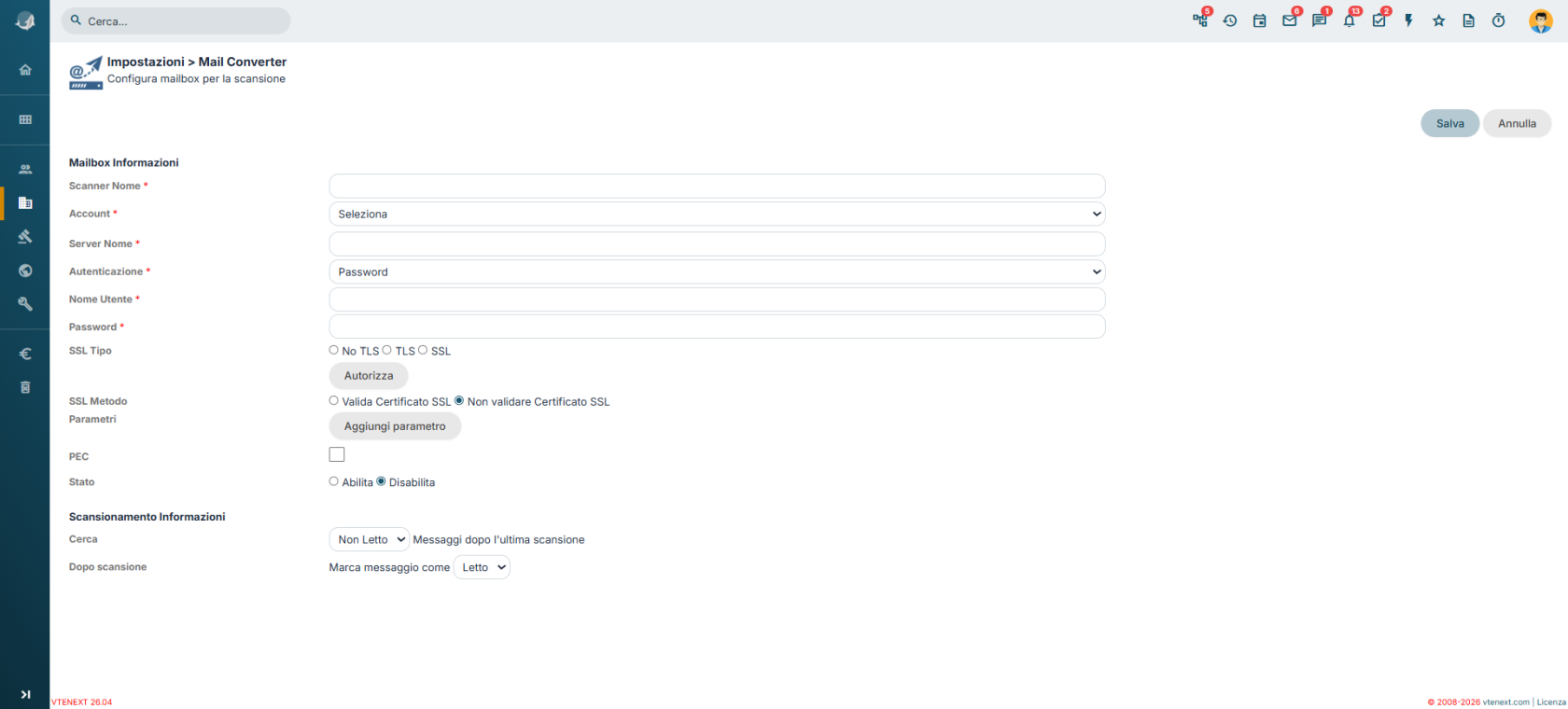Open the notifications bell icon
Screen dimensions: 1568x709
click(x=1350, y=21)
